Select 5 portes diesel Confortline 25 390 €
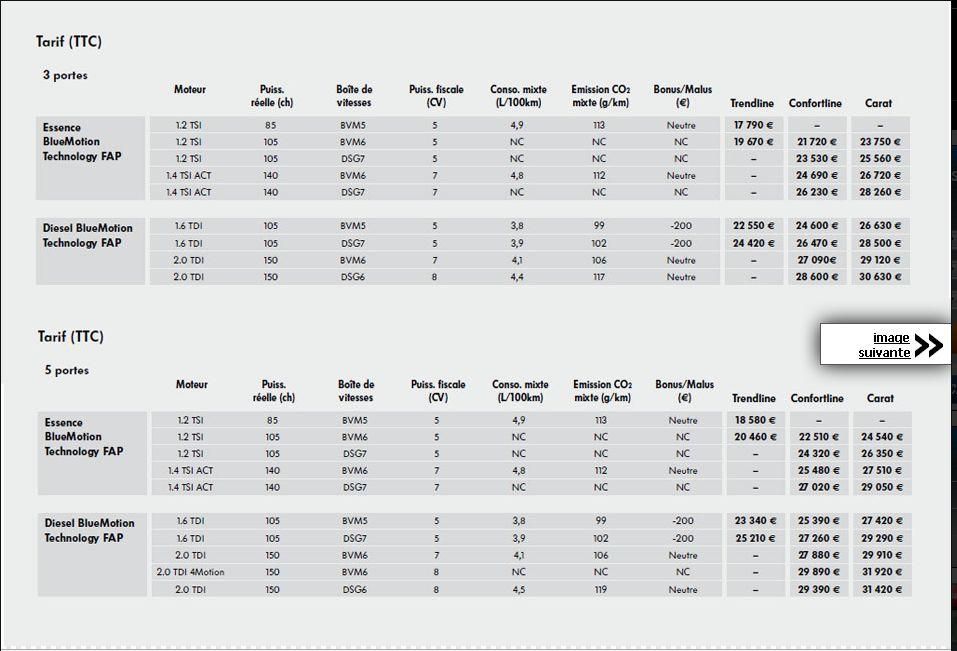 tap(818, 521)
